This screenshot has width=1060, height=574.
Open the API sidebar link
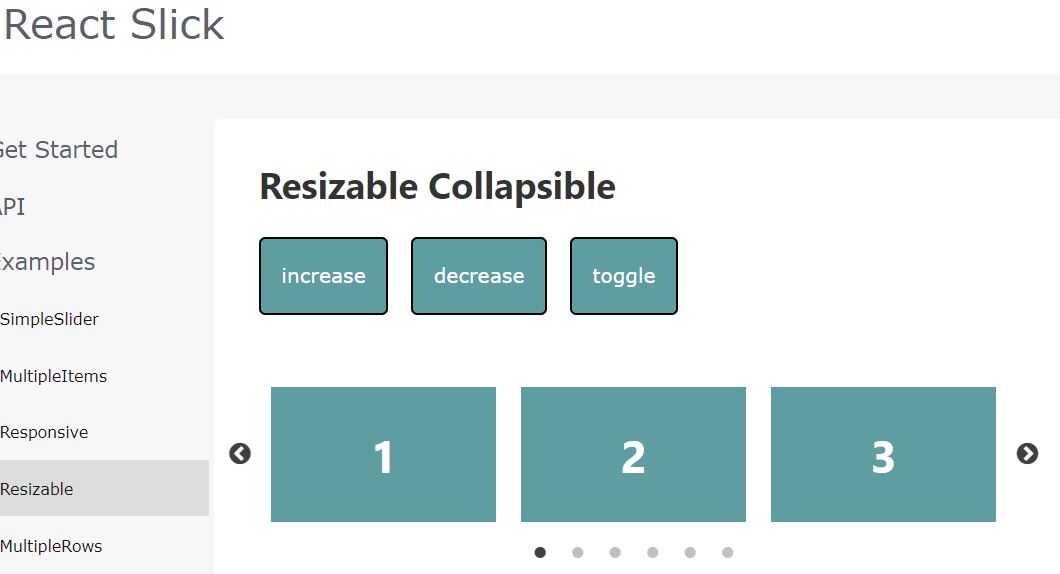pyautogui.click(x=12, y=206)
